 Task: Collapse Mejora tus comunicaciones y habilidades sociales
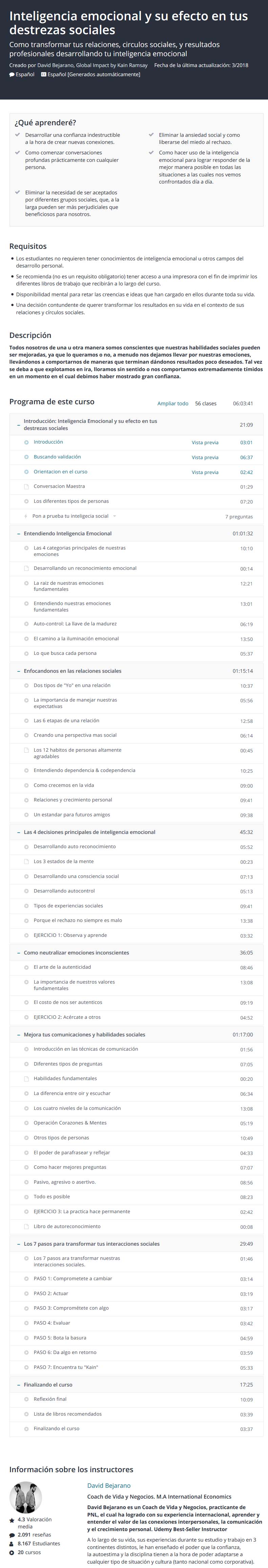[x=18, y=1034]
